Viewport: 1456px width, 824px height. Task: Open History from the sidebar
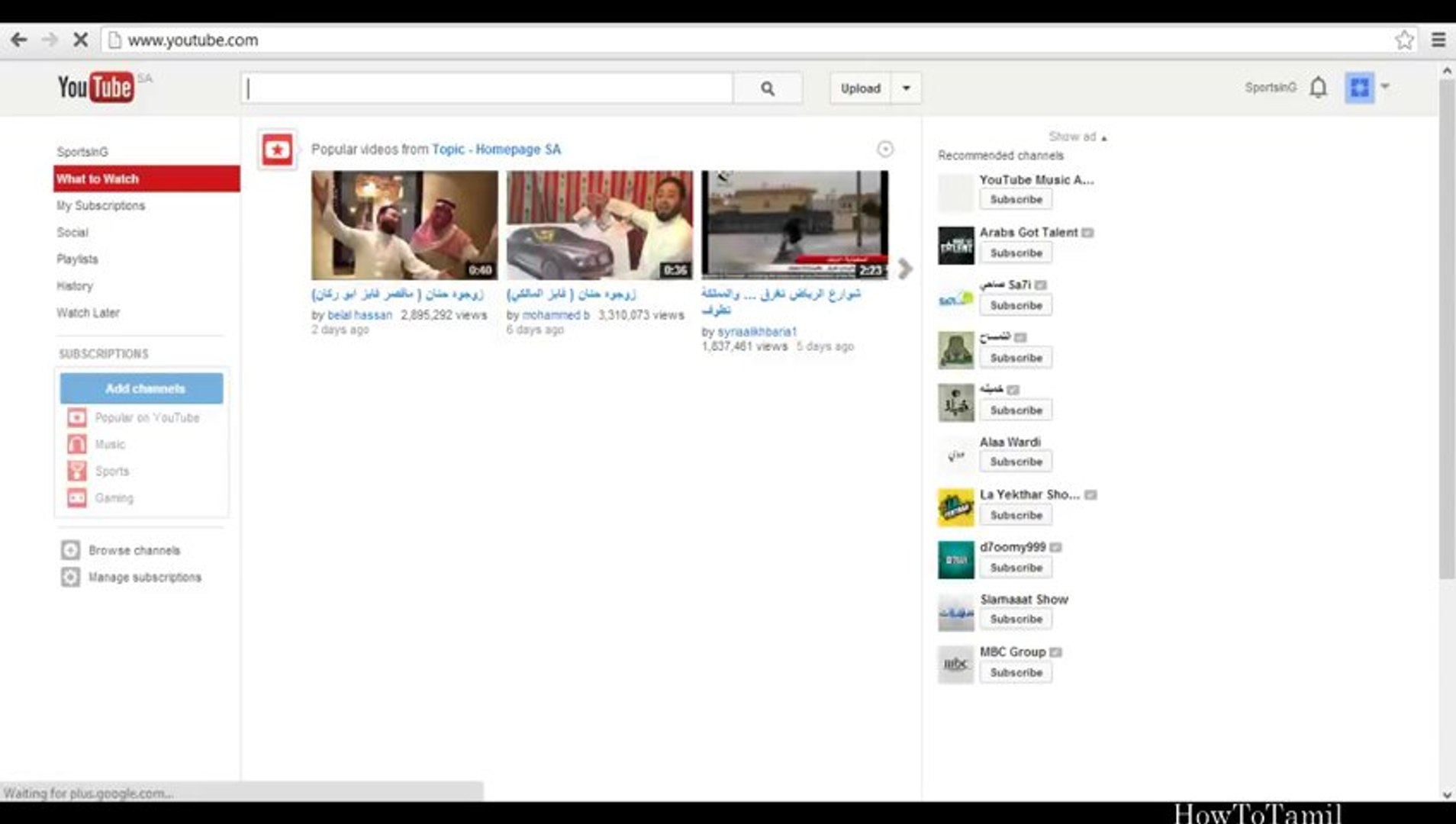click(x=75, y=285)
